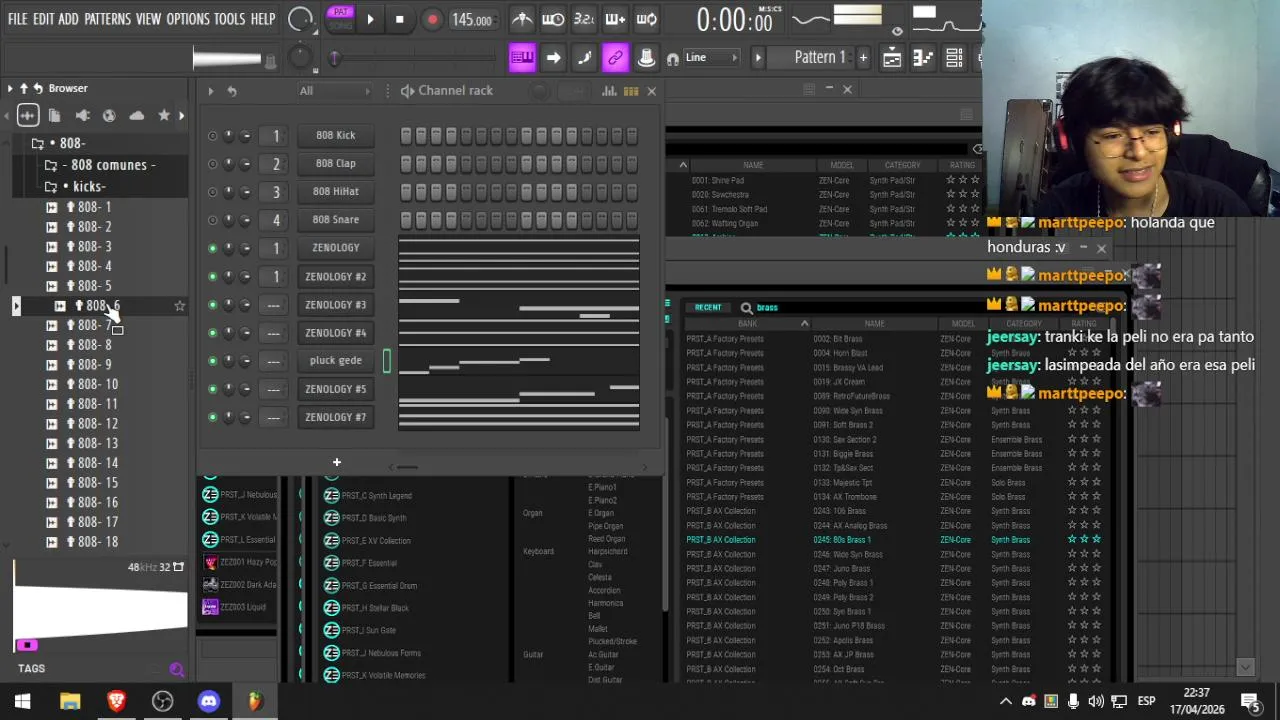Screen dimensions: 1280x720
Task: Add a new channel with plus button
Action: (x=337, y=462)
